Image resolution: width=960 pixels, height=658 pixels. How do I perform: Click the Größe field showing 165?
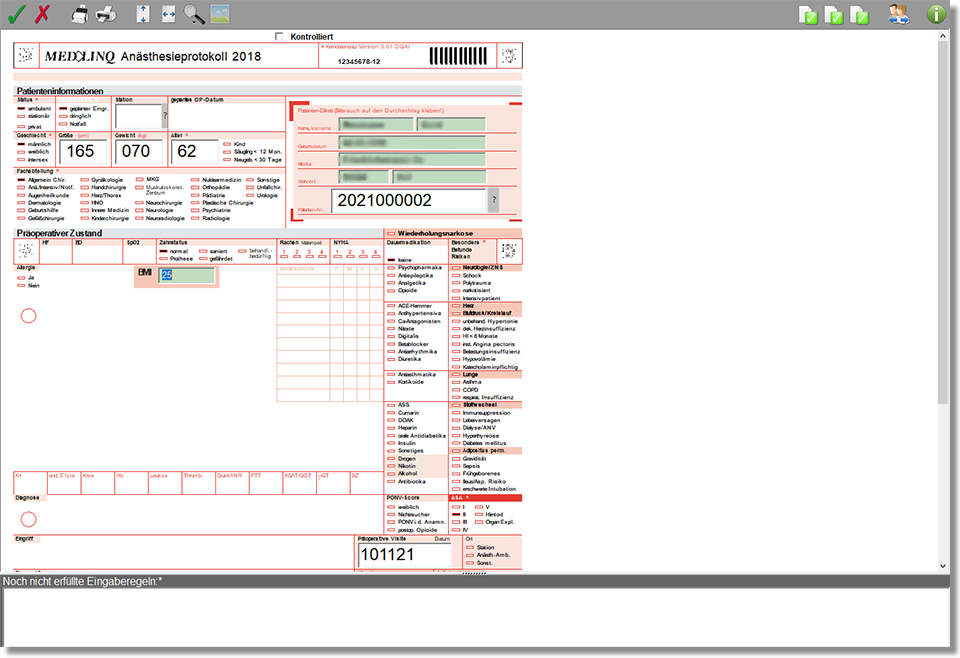tap(83, 151)
